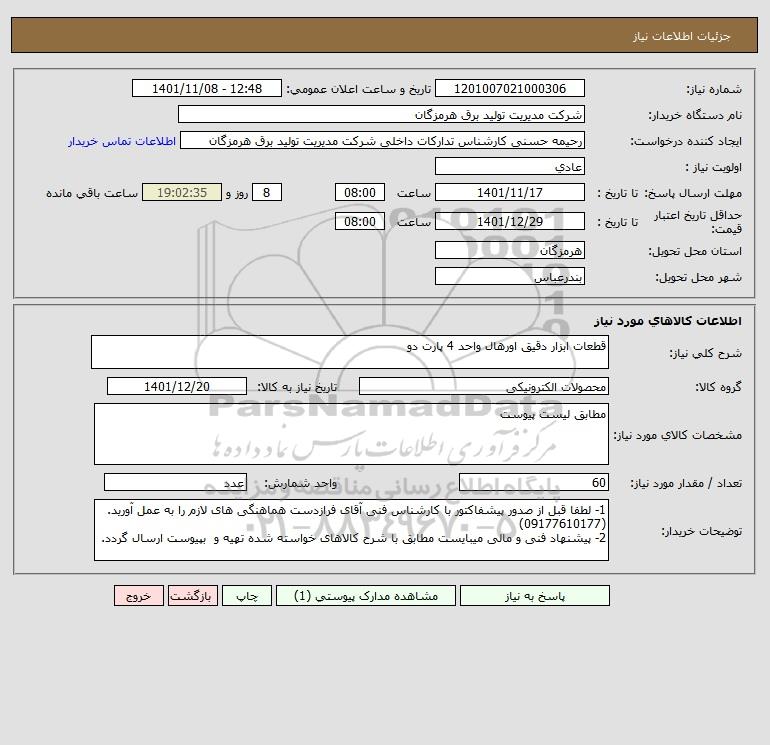
Task: Select the need number field 1201007021000306
Action: [x=510, y=88]
